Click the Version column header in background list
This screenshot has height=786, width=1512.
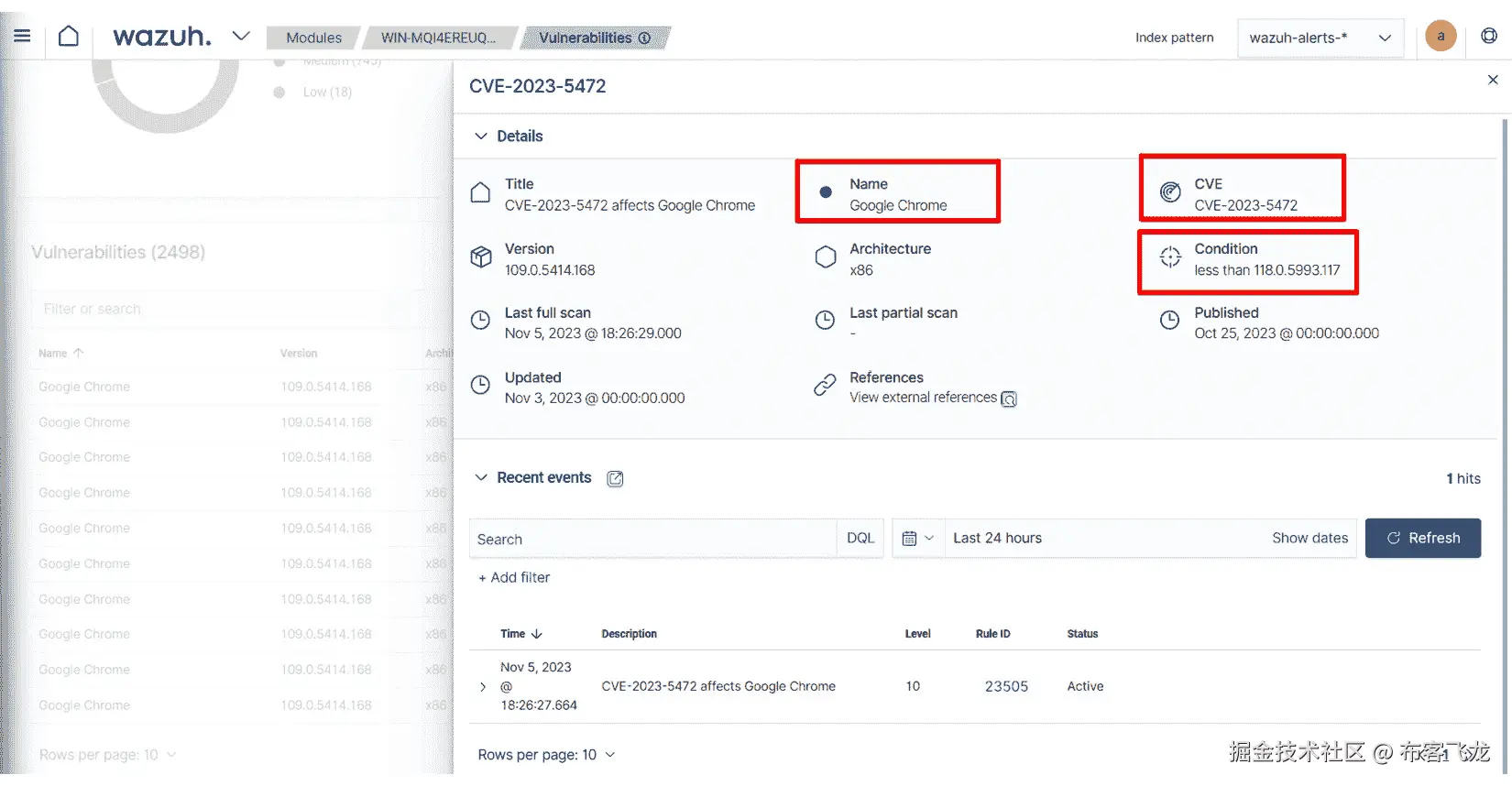(299, 354)
